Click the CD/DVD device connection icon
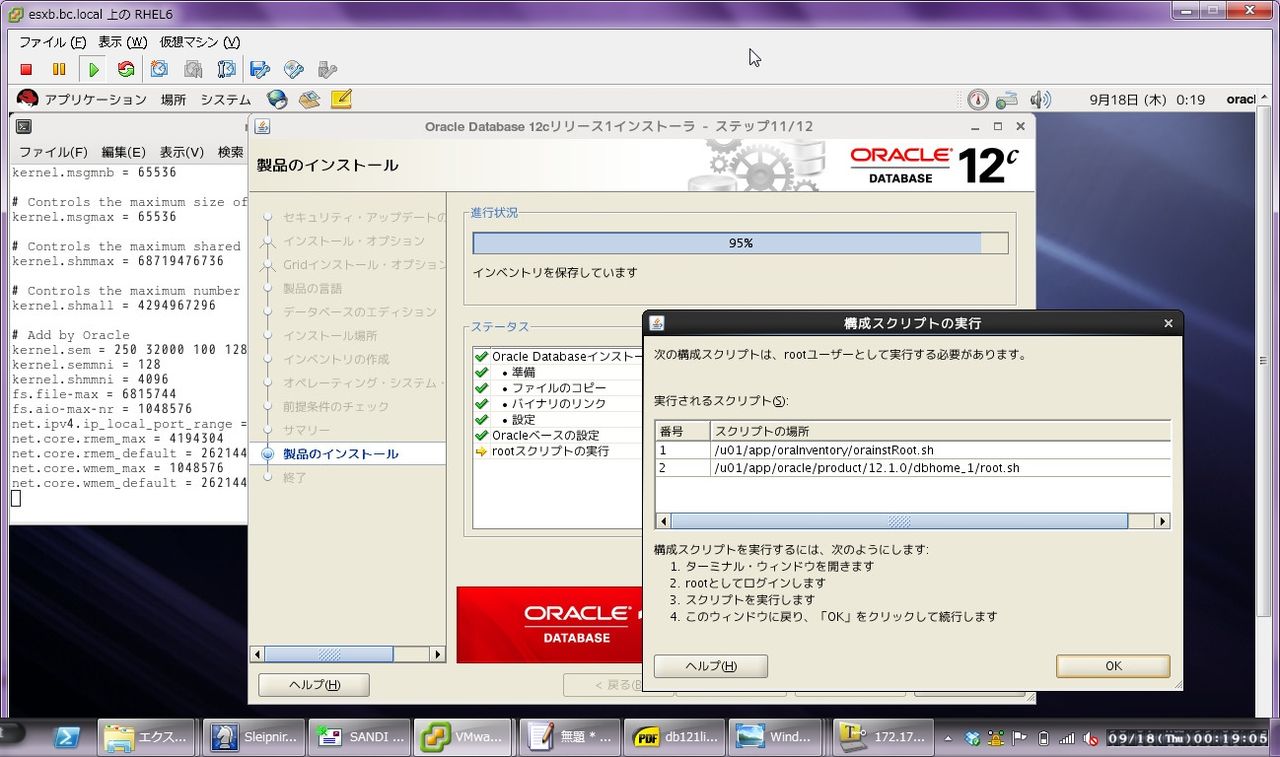Image resolution: width=1280 pixels, height=757 pixels. pyautogui.click(x=293, y=69)
